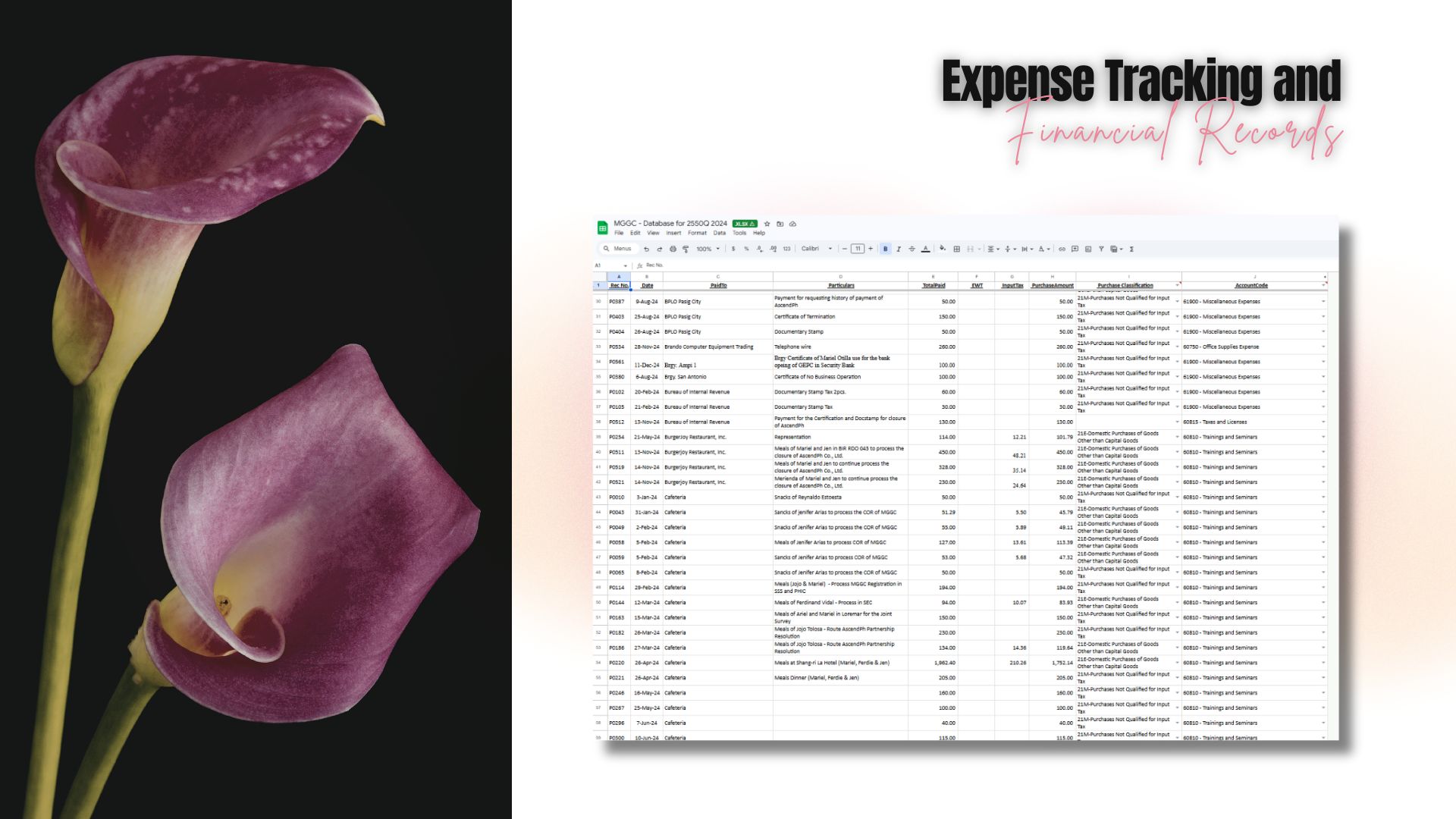
Task: Select column A header
Action: (619, 277)
